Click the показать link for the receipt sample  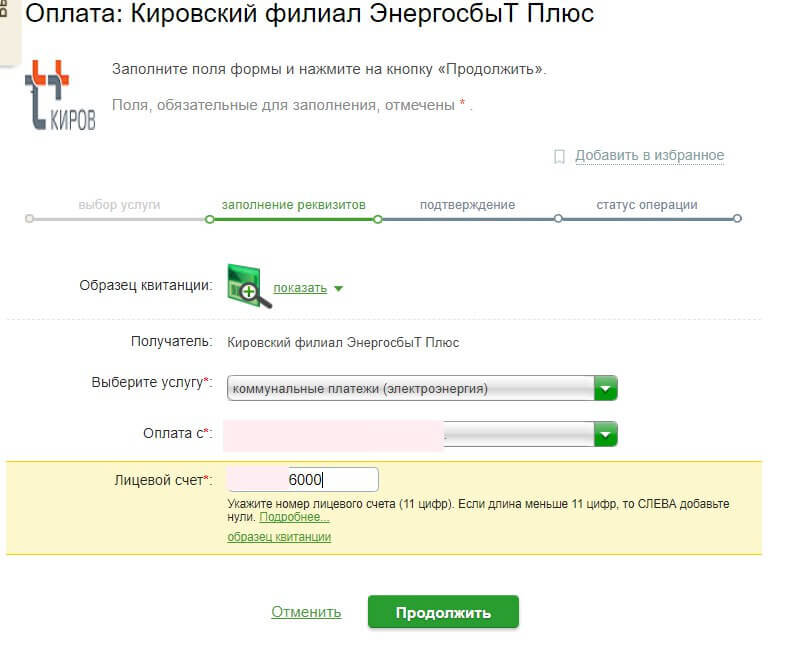300,288
